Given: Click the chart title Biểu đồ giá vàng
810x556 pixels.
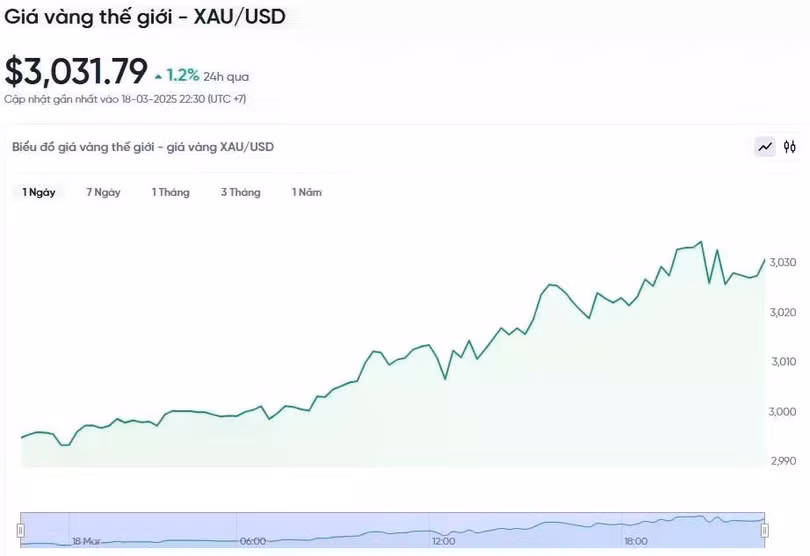Looking at the screenshot, I should point(142,147).
